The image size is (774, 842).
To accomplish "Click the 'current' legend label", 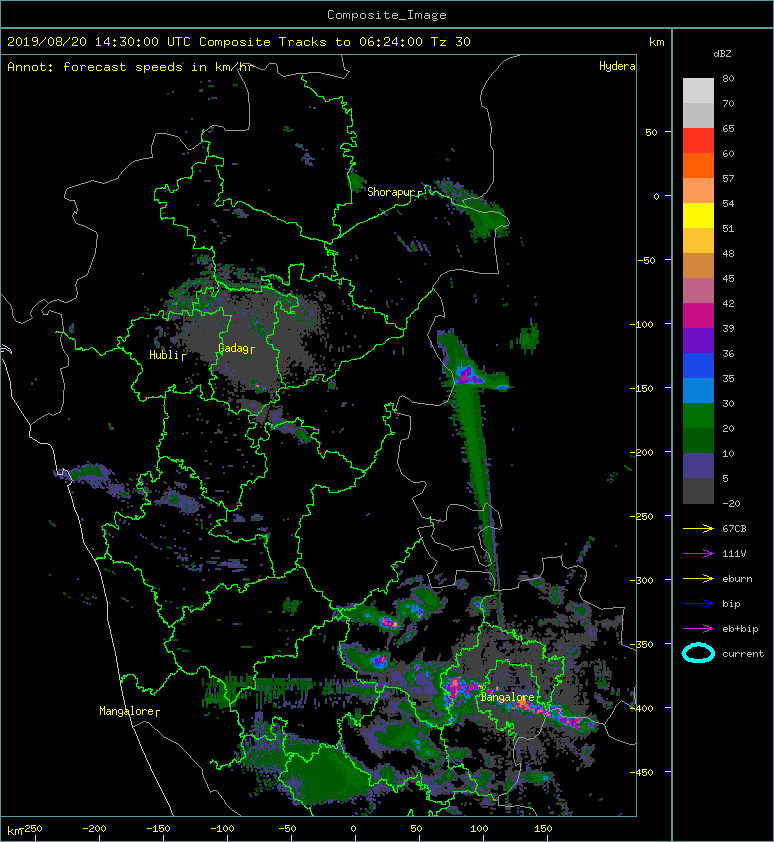I will (x=743, y=654).
